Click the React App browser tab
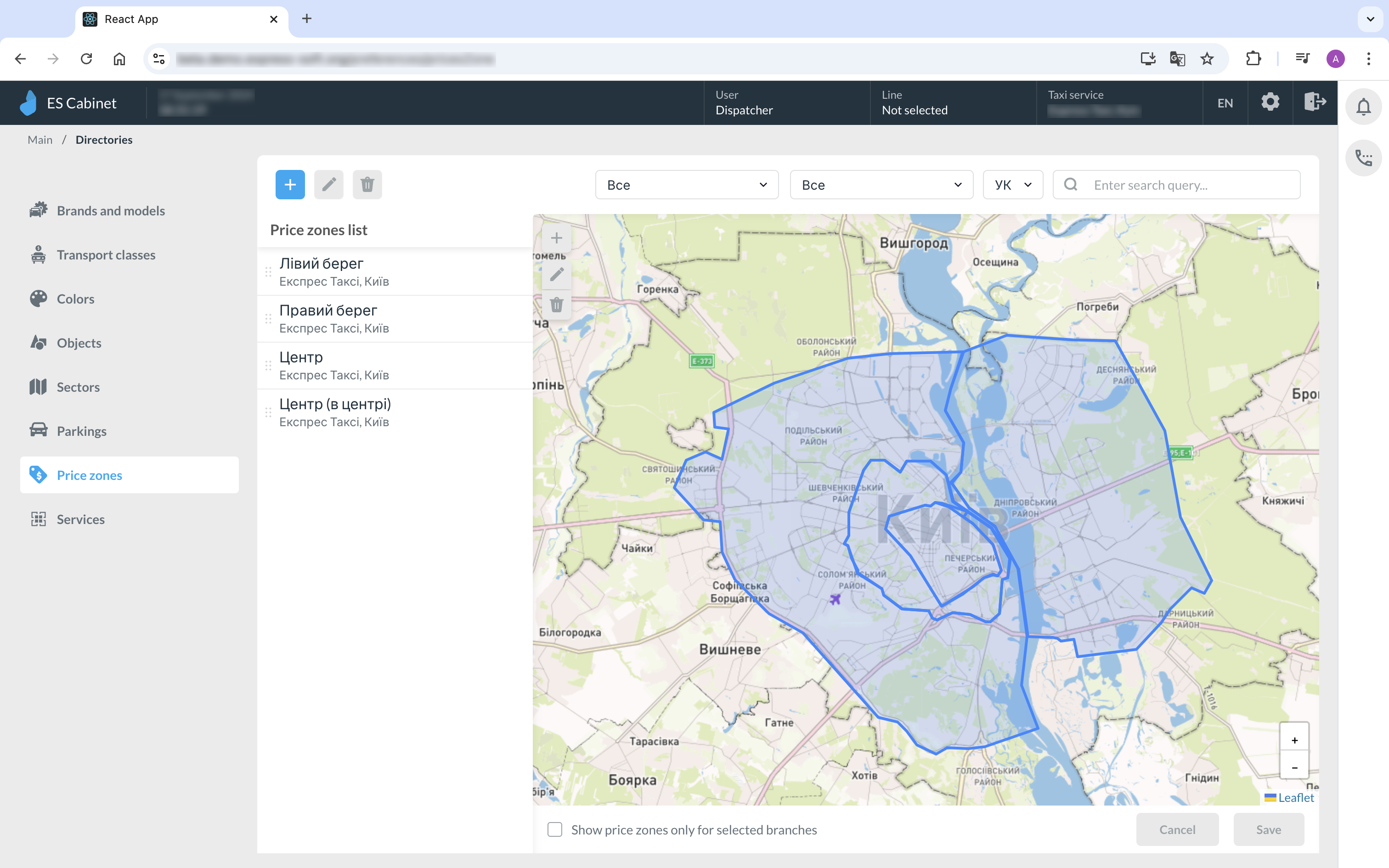This screenshot has width=1389, height=868. (x=181, y=19)
